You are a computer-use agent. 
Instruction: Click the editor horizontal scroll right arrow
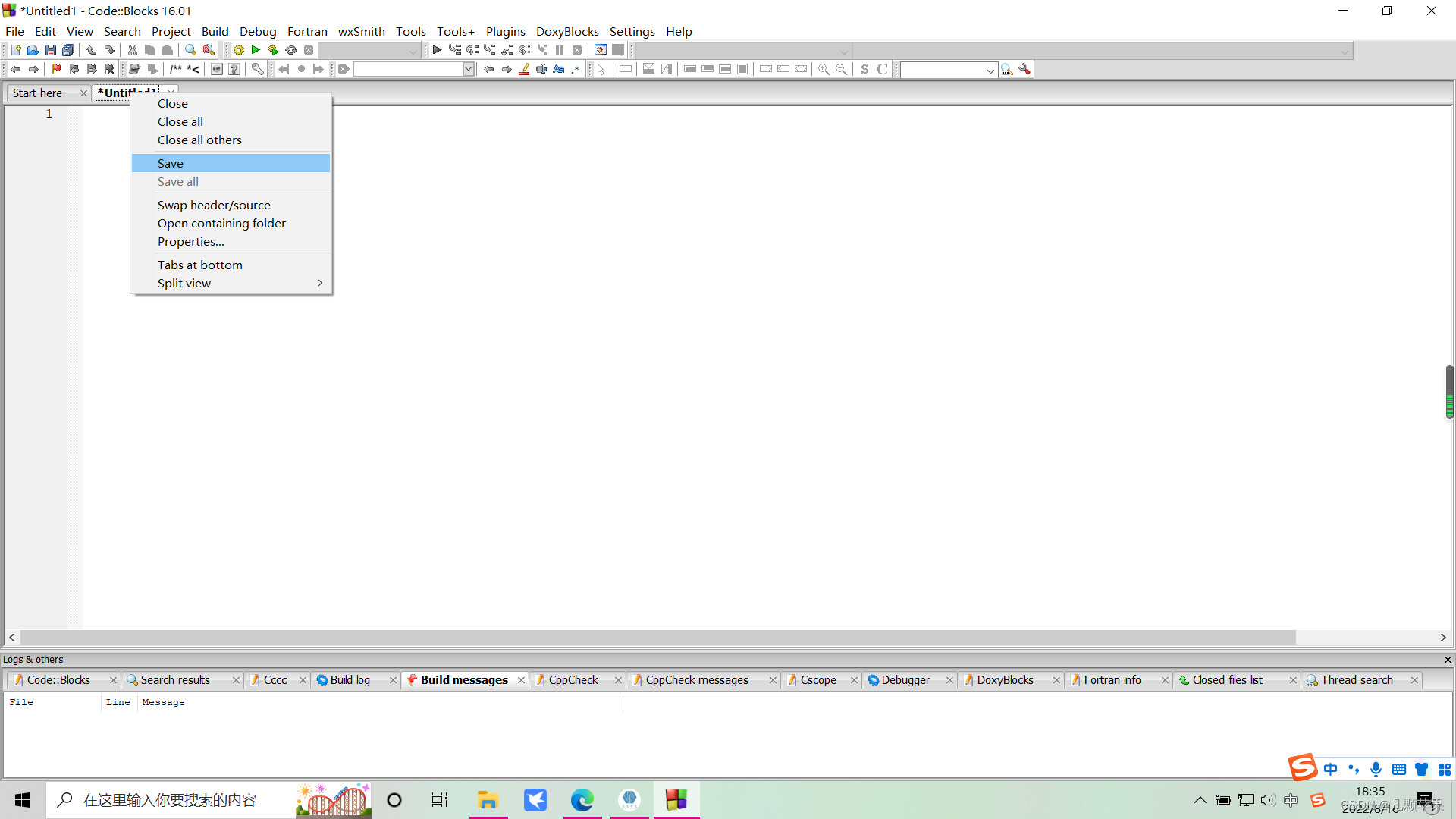pyautogui.click(x=1443, y=637)
